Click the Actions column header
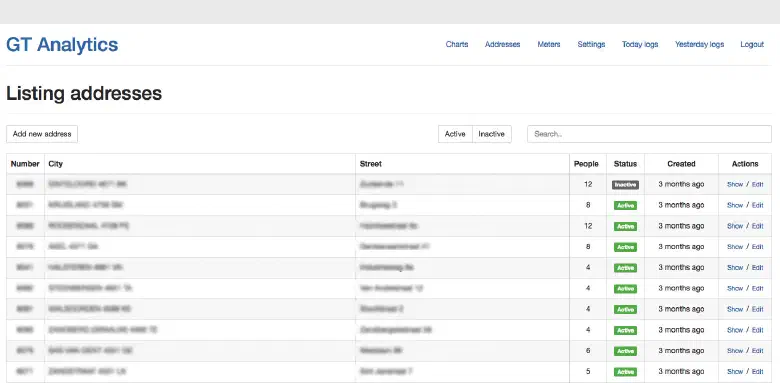Screen dimensions: 780x383 745,164
